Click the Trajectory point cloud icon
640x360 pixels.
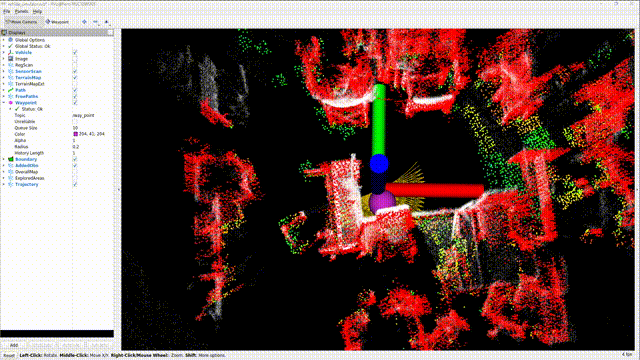pos(11,184)
